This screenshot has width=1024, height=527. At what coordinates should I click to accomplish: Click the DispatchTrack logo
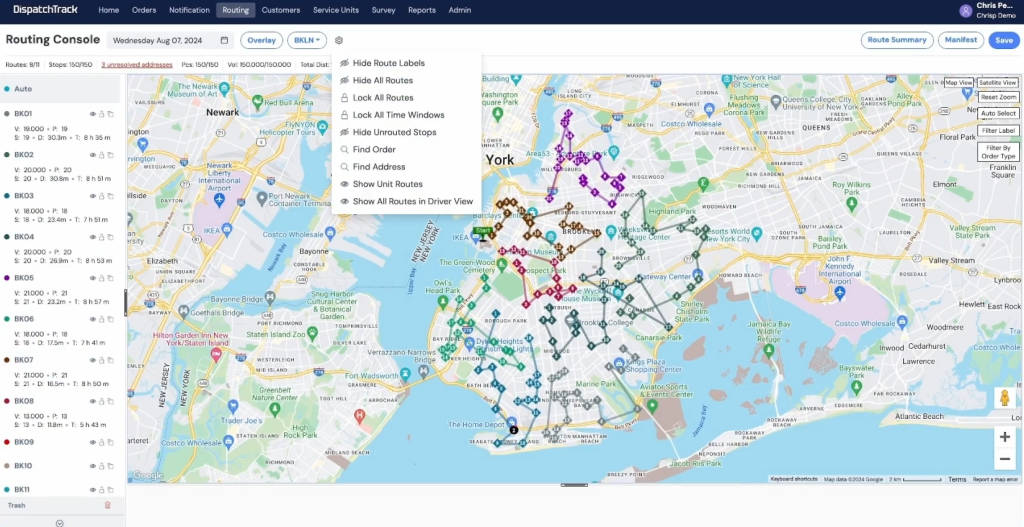pyautogui.click(x=45, y=10)
